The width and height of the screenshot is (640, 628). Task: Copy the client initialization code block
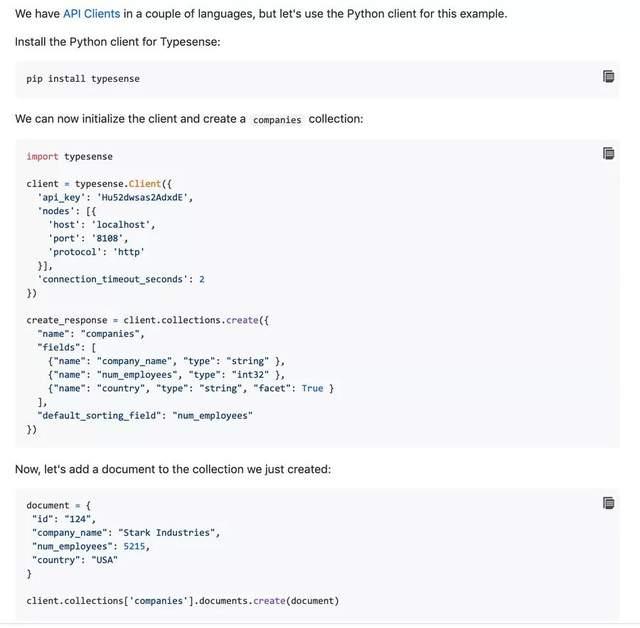(x=609, y=153)
